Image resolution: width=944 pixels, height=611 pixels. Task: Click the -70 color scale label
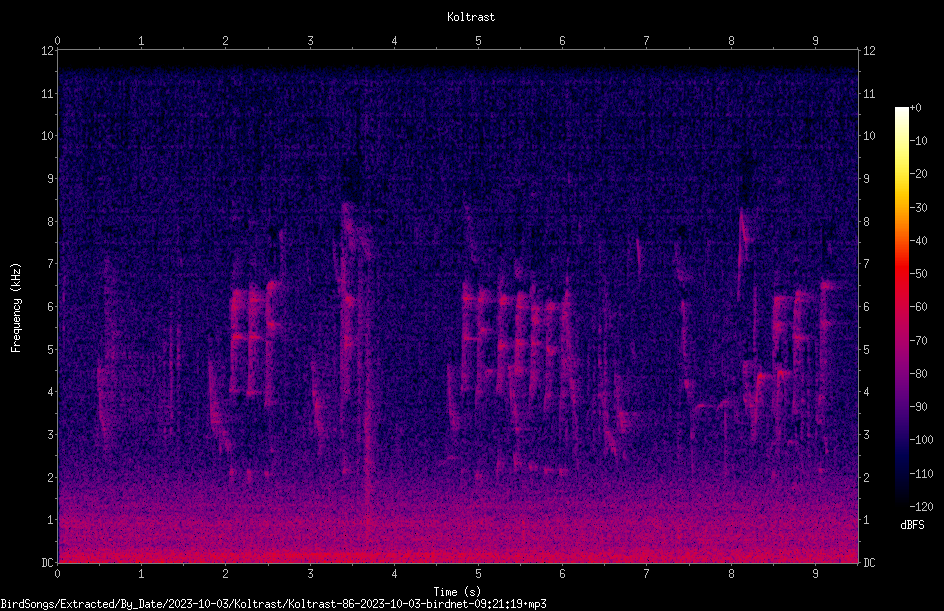pyautogui.click(x=918, y=341)
